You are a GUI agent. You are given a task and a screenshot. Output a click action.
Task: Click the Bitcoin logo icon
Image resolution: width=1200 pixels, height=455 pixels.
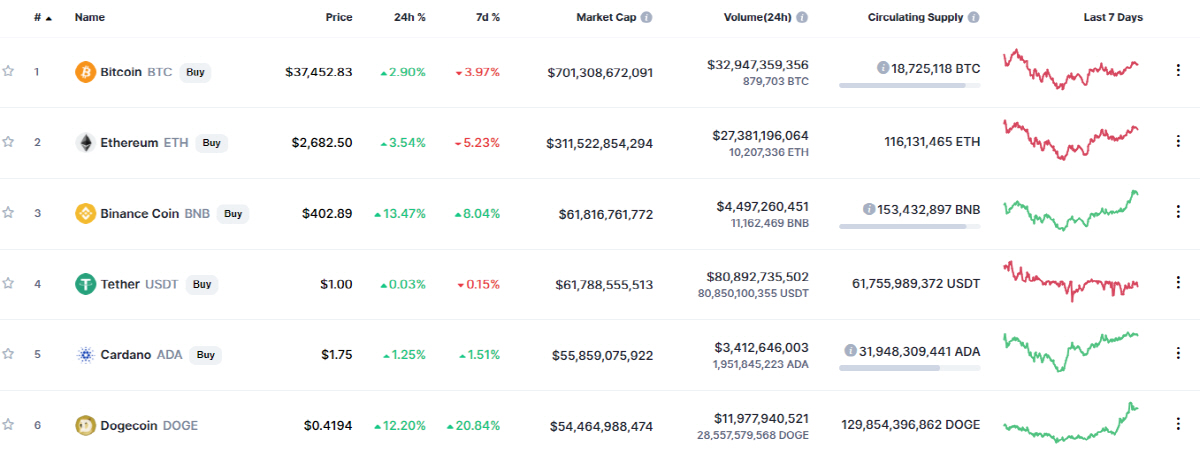86,72
